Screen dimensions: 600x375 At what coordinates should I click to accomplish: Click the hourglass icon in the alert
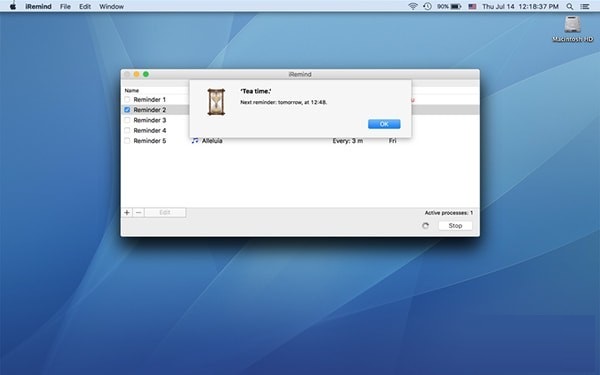click(x=216, y=102)
